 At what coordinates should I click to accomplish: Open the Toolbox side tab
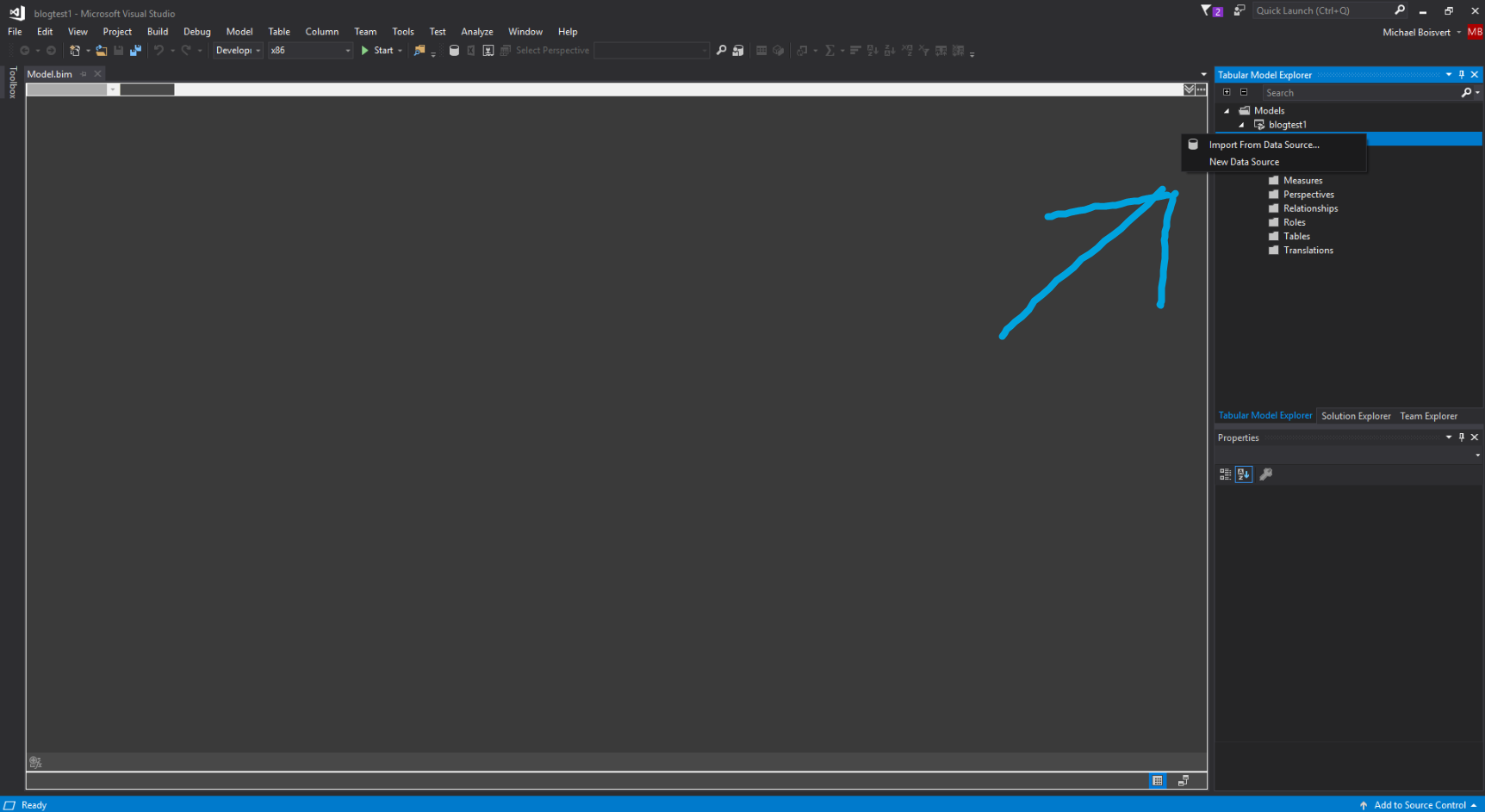click(x=12, y=82)
